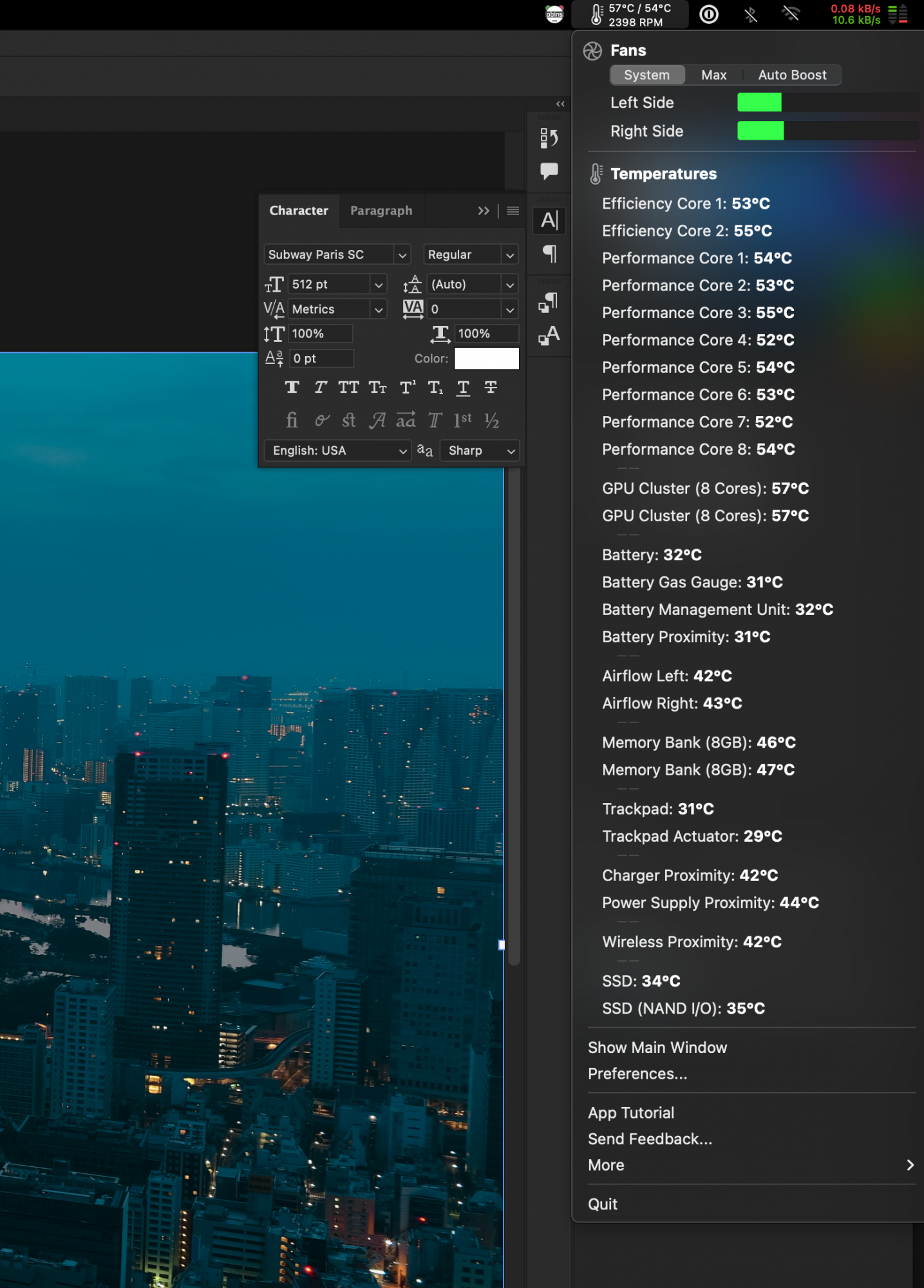The width and height of the screenshot is (924, 1288).
Task: Click the baseline shift icon
Action: pyautogui.click(x=274, y=358)
